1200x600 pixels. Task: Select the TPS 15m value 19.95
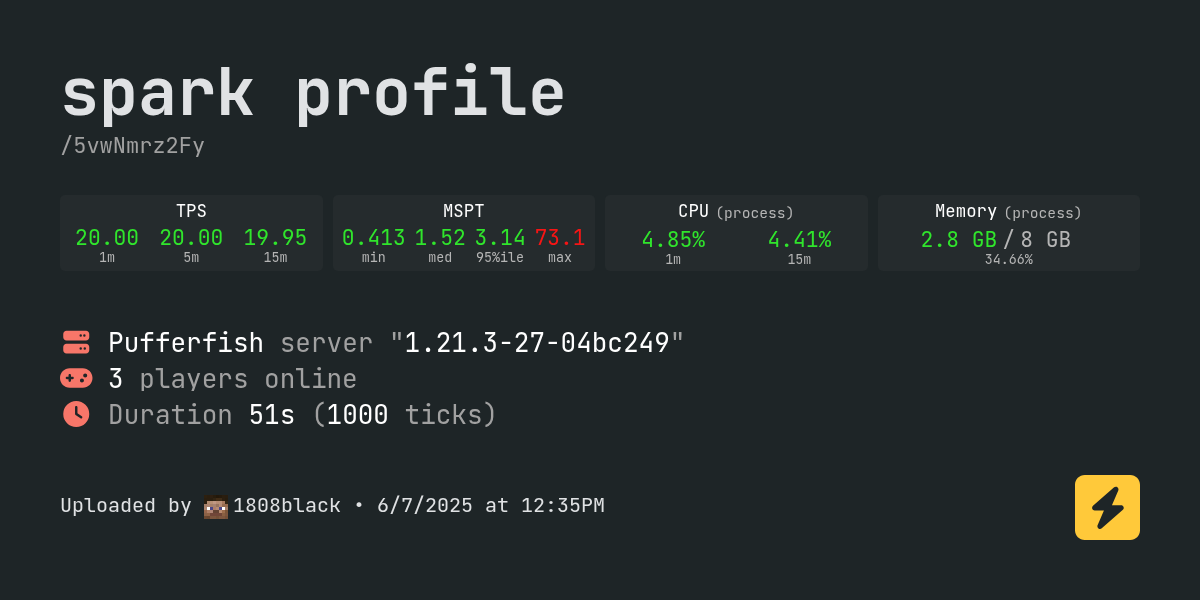(x=275, y=238)
